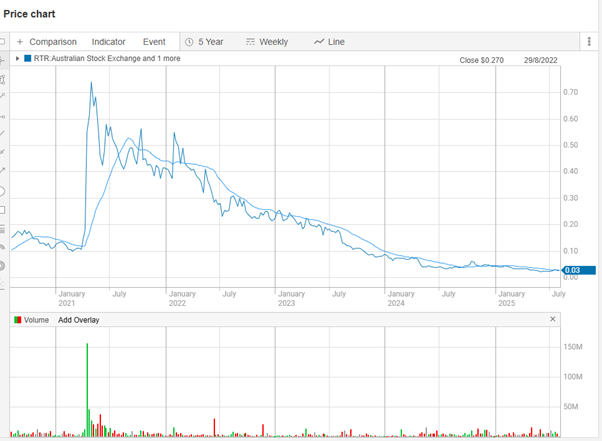Select the rectangle drawing tool
The height and width of the screenshot is (441, 602).
click(2, 210)
